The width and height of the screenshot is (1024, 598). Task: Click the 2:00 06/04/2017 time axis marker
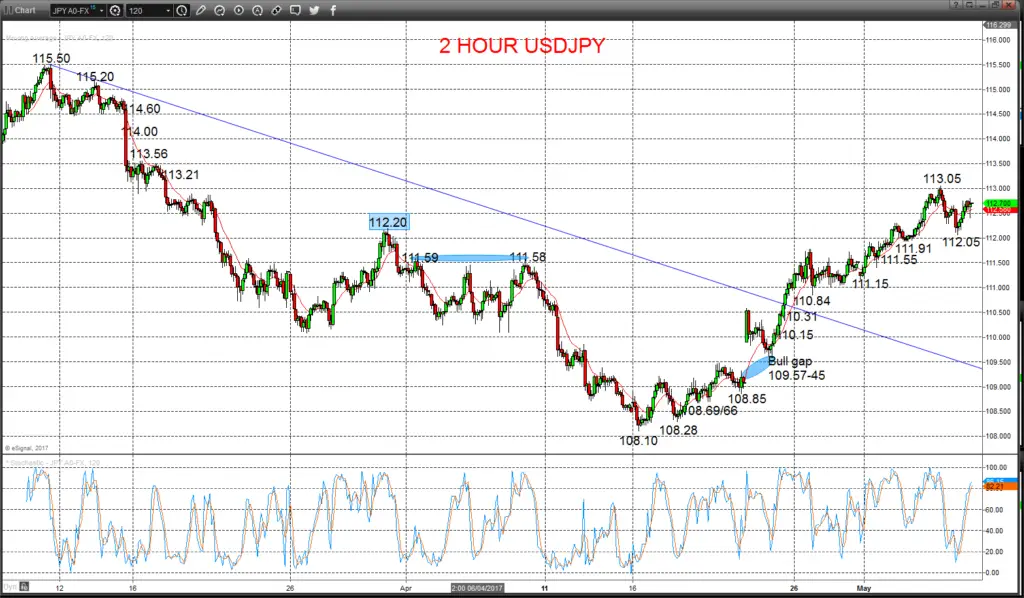[x=477, y=588]
